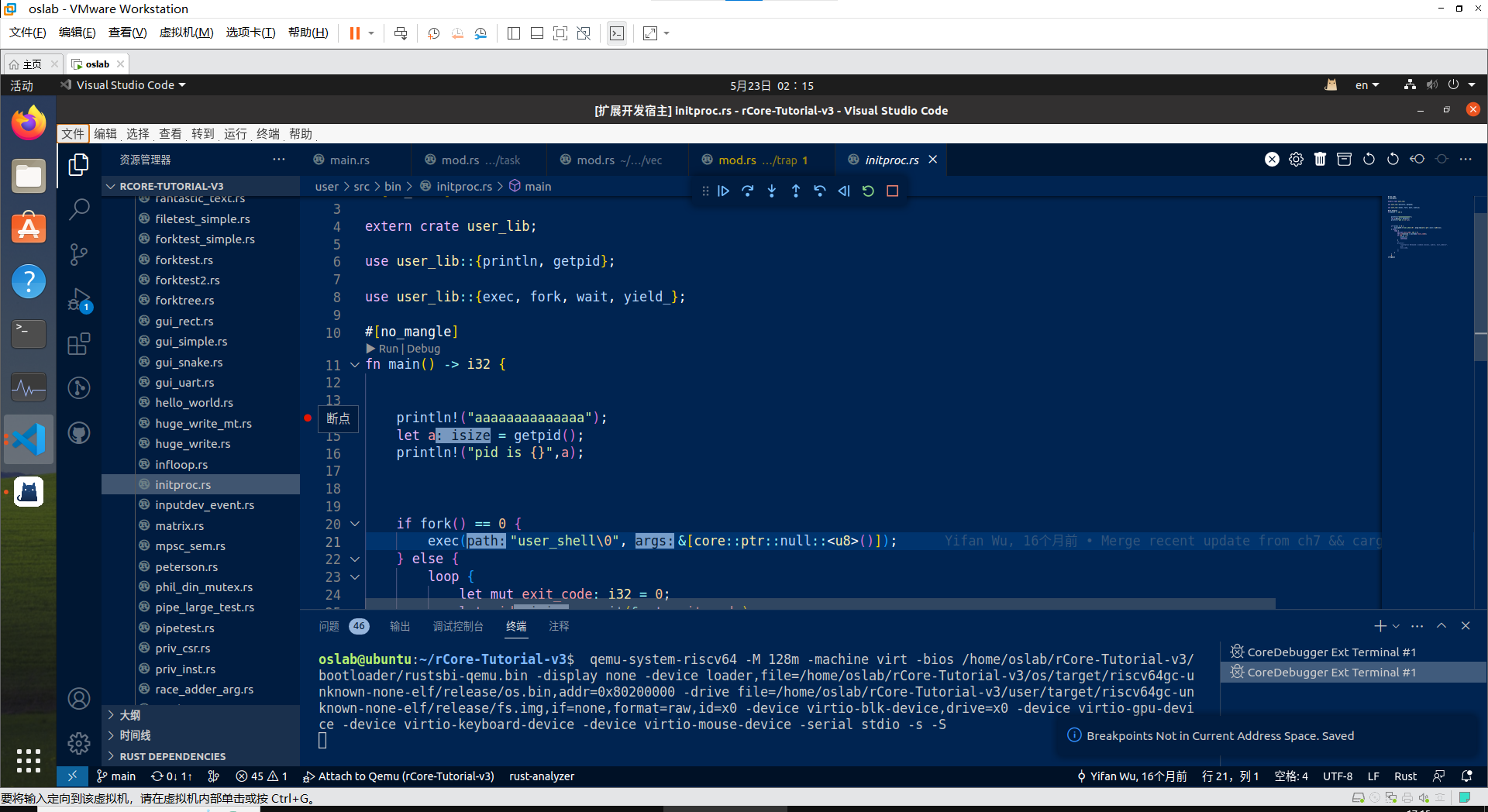Click the debug Step Out button
The image size is (1488, 812).
[x=795, y=191]
